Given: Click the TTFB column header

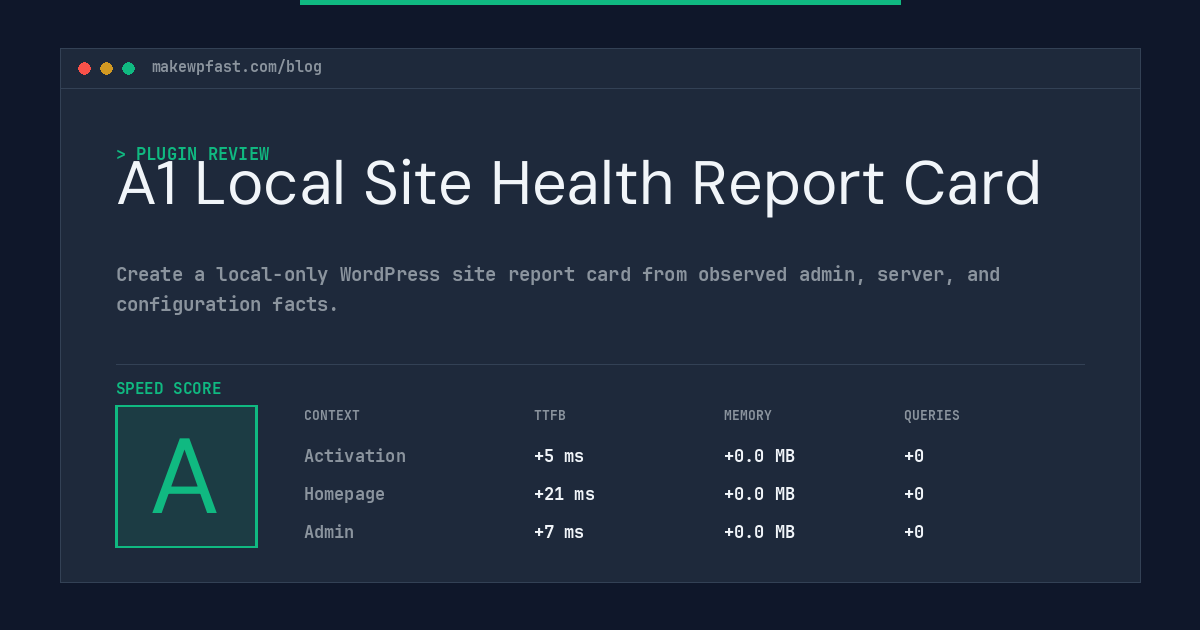Looking at the screenshot, I should point(550,416).
